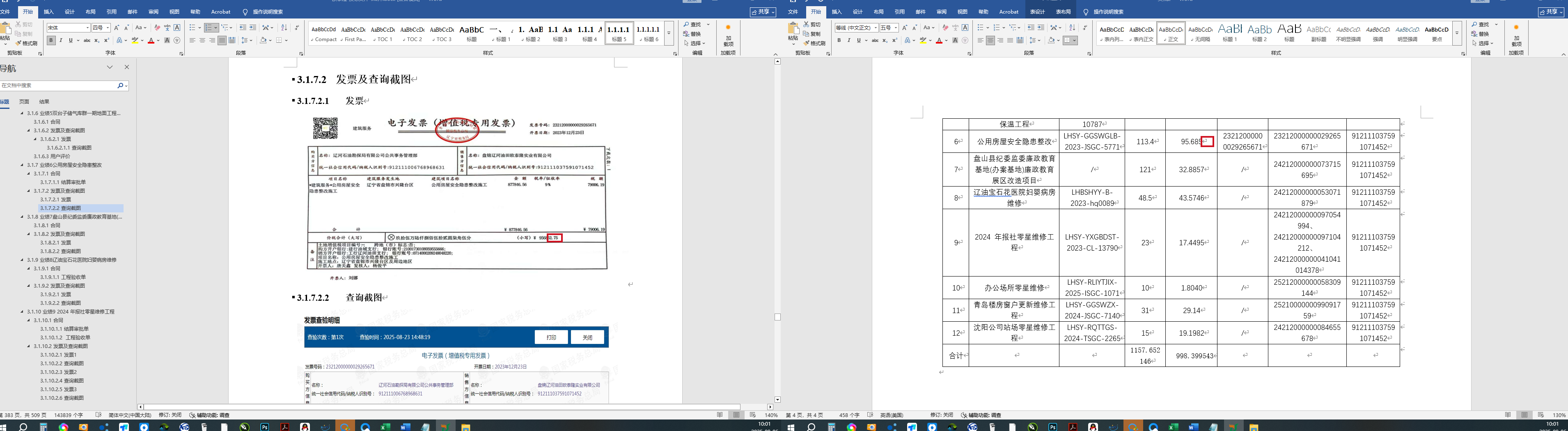Open line spacing dropdown in the left window
Viewport: 1568px width, 431px height.
click(x=247, y=40)
